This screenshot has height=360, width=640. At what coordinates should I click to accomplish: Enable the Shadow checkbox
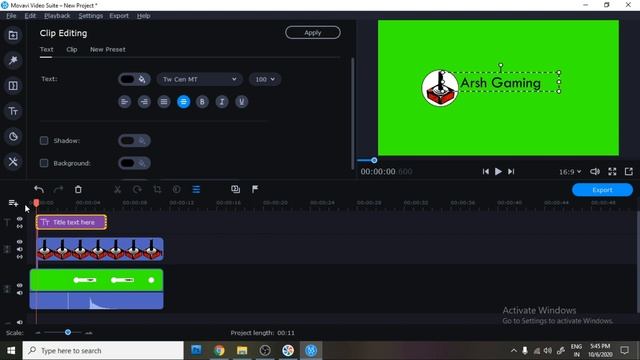coord(44,140)
